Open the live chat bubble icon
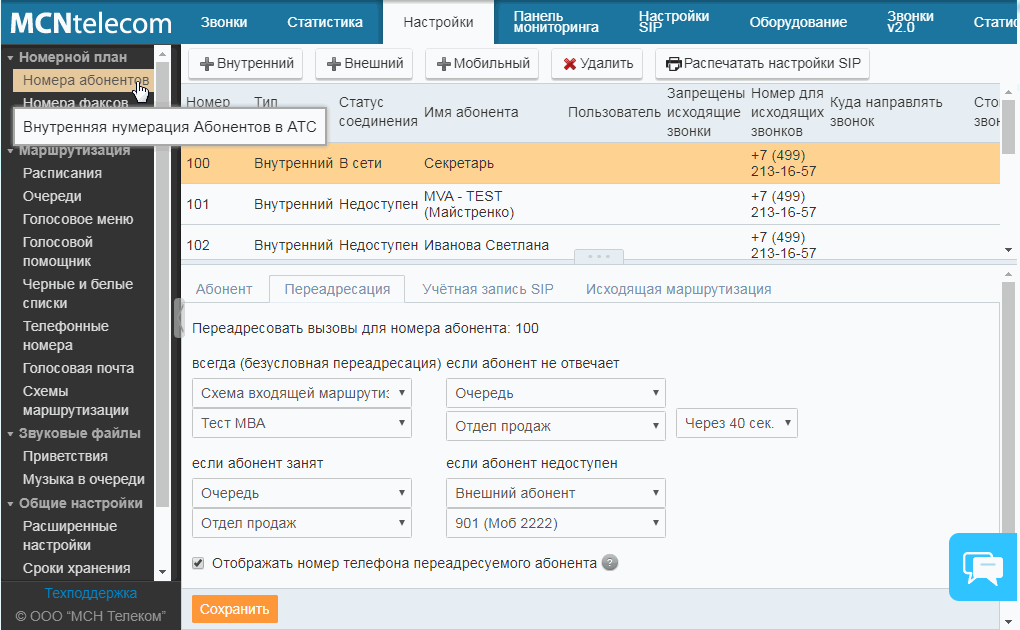The image size is (1020, 630). [982, 567]
